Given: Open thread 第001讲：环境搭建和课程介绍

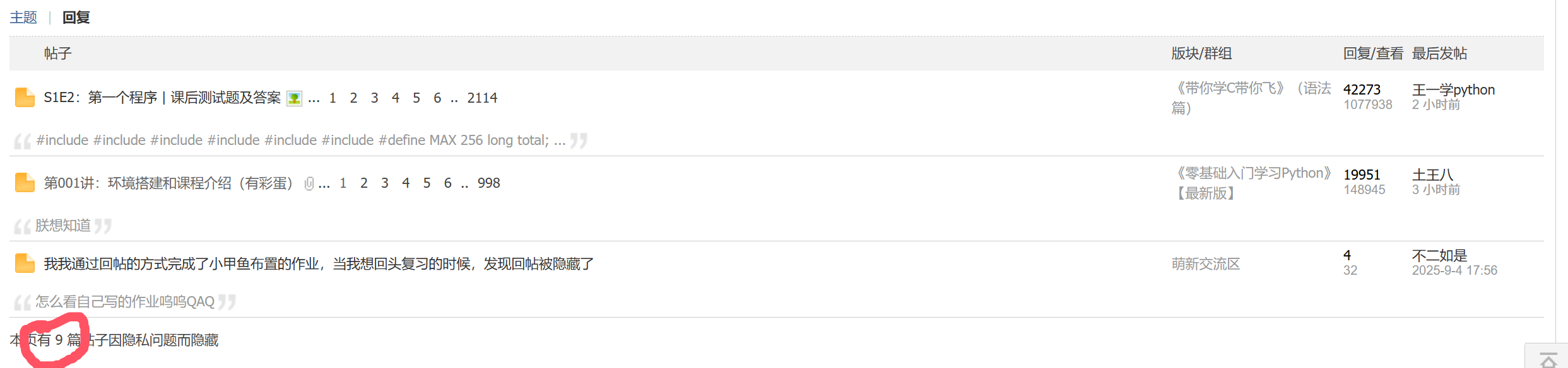Looking at the screenshot, I should pyautogui.click(x=168, y=183).
